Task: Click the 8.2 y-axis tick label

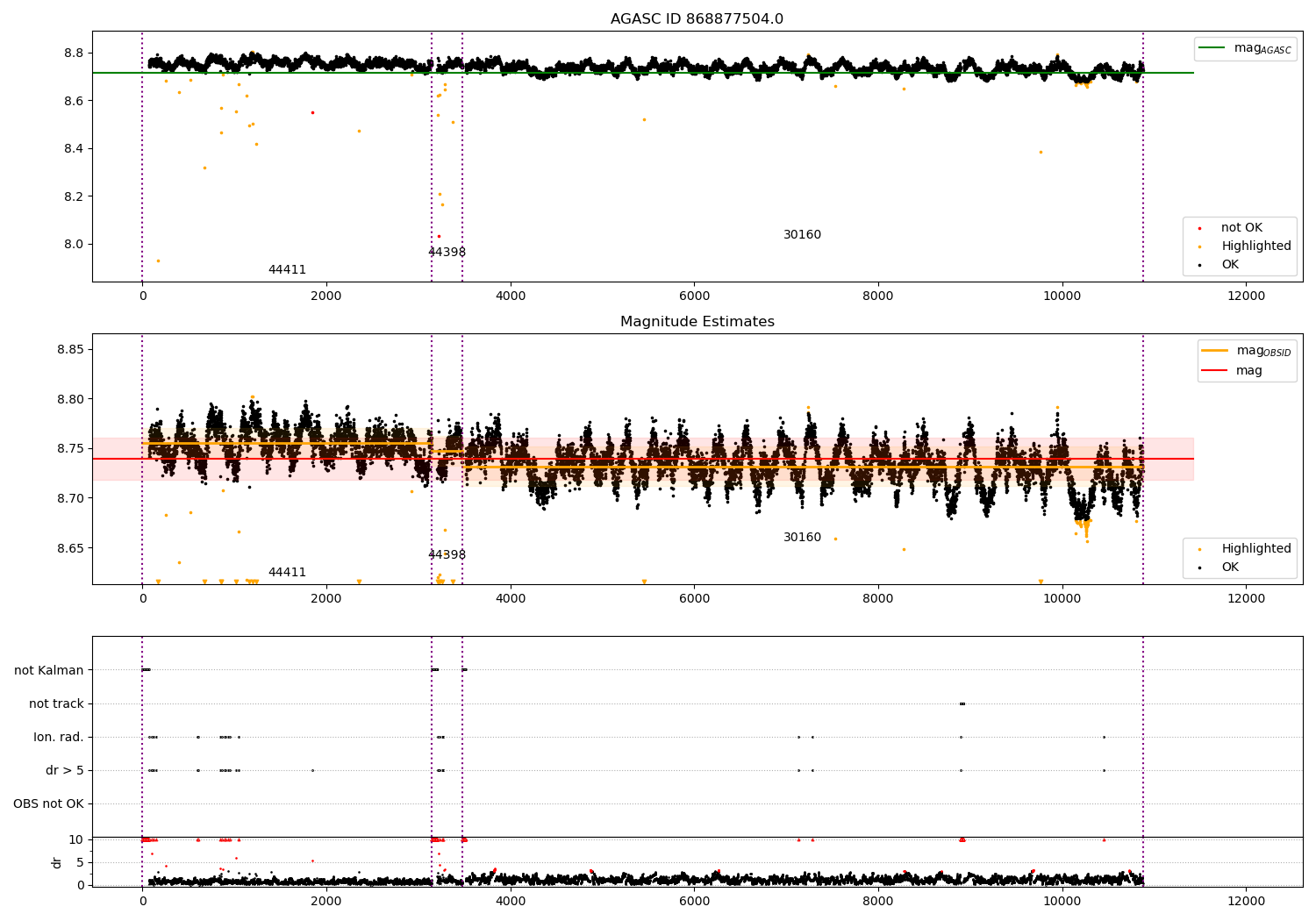Action: tap(74, 196)
